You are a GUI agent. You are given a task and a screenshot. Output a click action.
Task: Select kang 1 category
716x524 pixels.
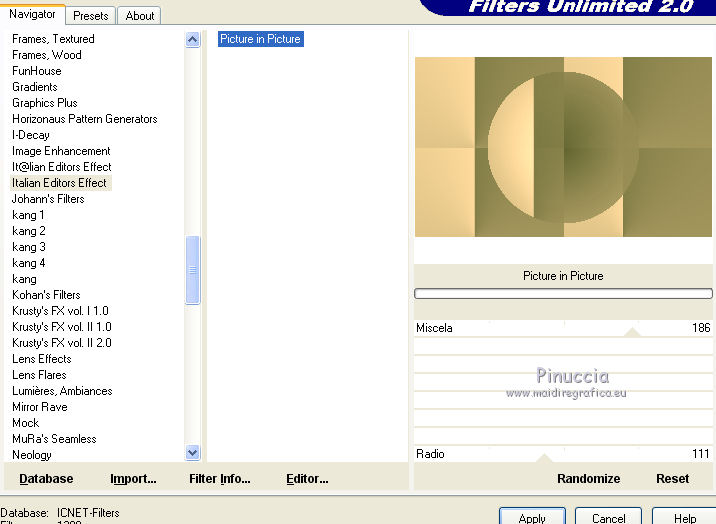[x=28, y=215]
